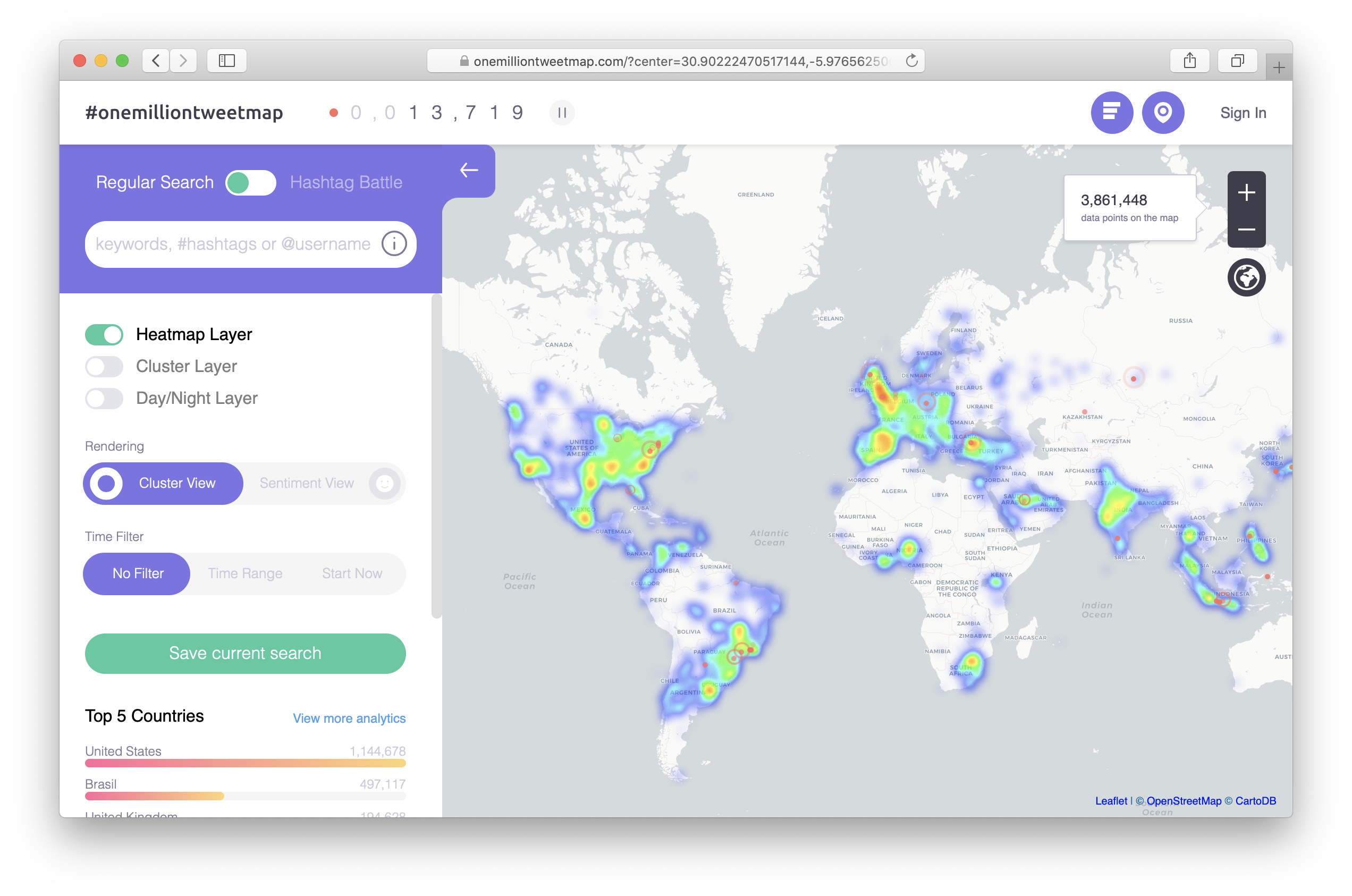Open the analytics panel icon top-right
This screenshot has height=896, width=1352.
[x=1112, y=113]
